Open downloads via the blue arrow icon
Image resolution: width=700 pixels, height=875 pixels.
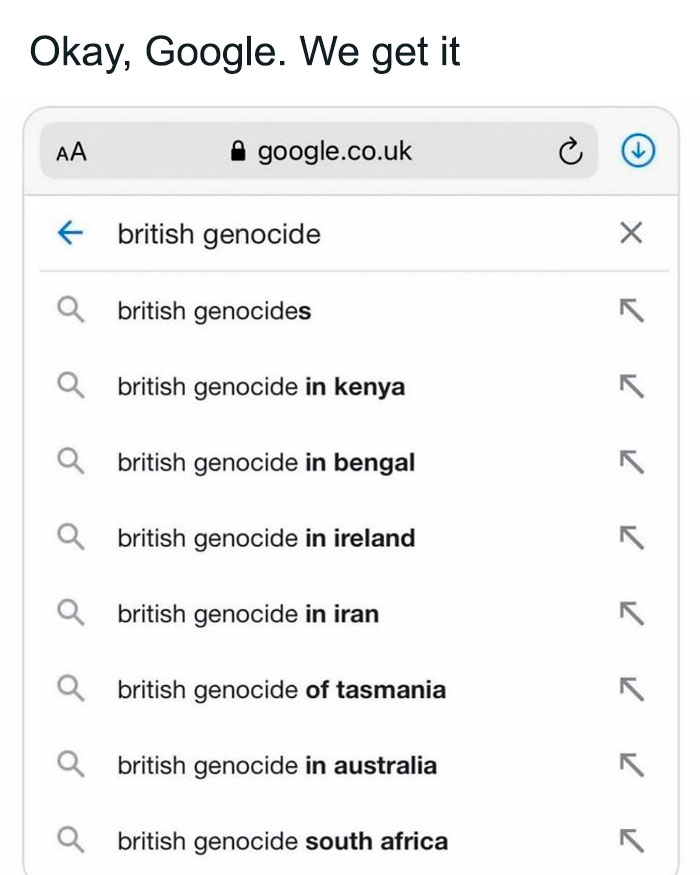638,152
